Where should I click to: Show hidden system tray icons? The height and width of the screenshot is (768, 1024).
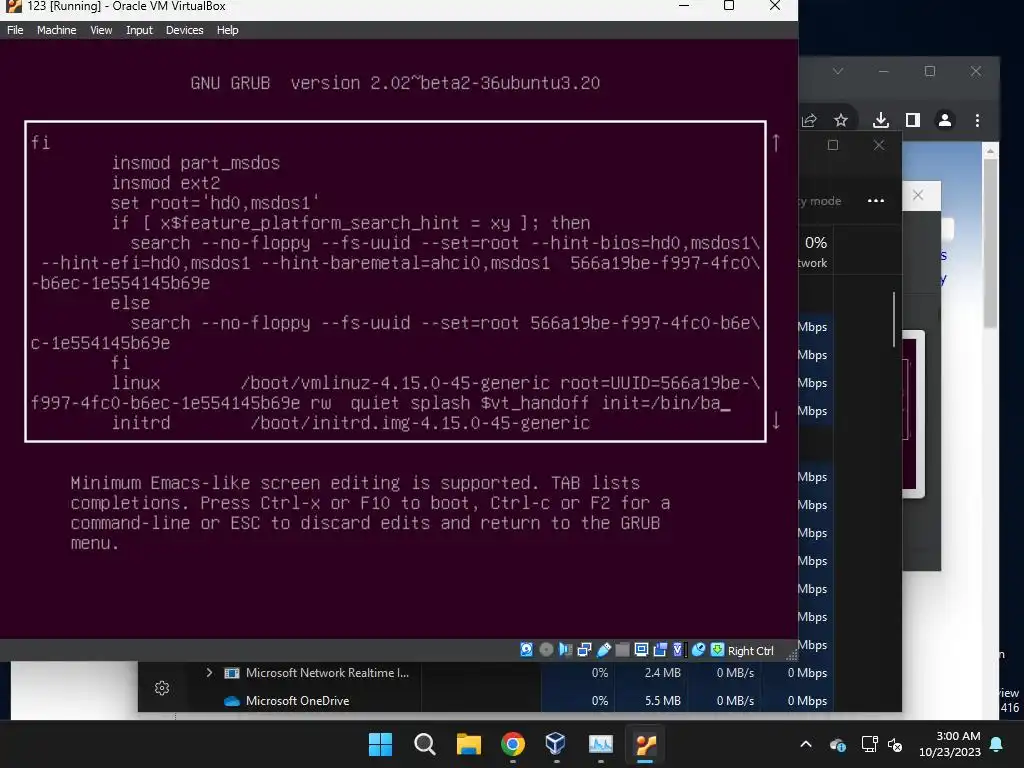(x=806, y=744)
